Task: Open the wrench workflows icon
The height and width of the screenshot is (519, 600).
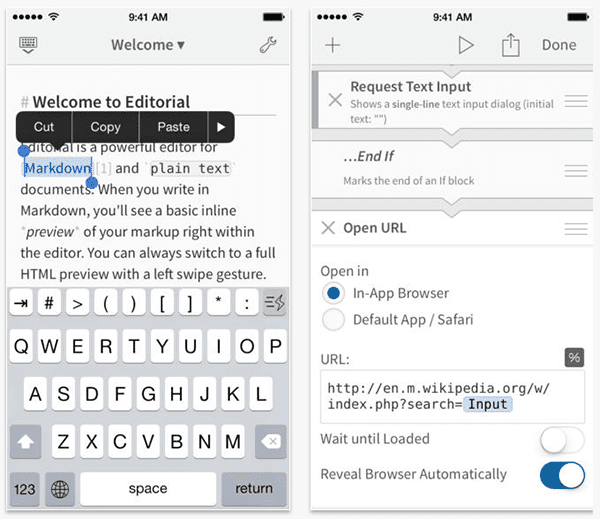Action: [268, 45]
